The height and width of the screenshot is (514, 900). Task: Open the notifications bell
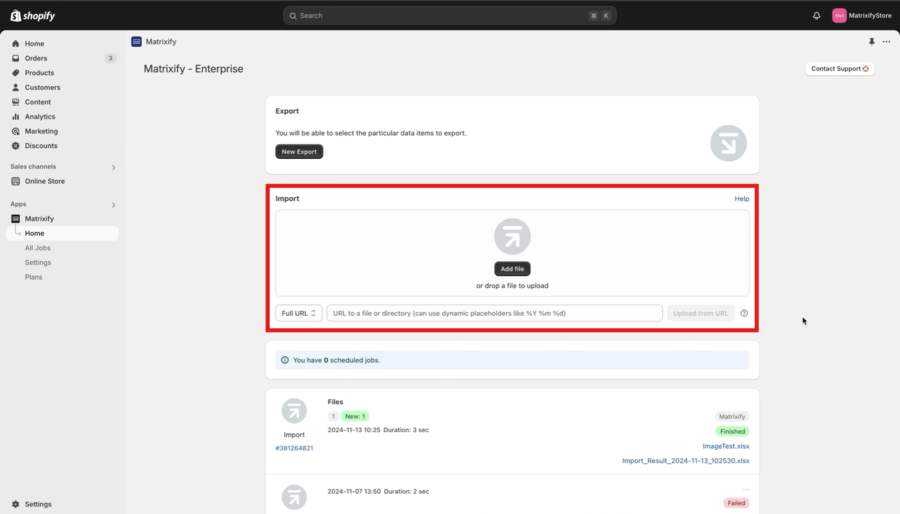click(x=816, y=15)
